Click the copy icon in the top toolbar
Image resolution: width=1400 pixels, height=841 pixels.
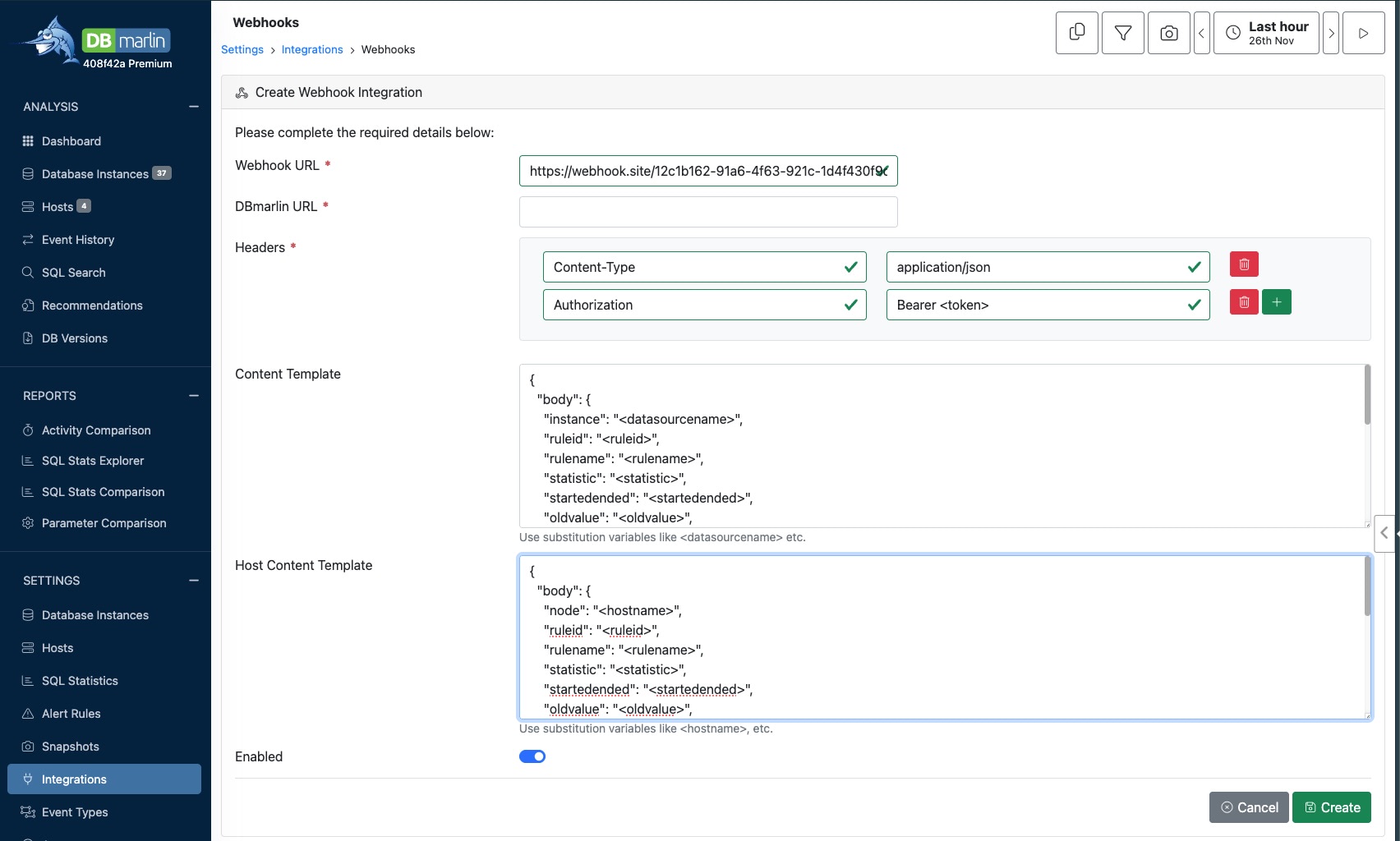[x=1076, y=32]
